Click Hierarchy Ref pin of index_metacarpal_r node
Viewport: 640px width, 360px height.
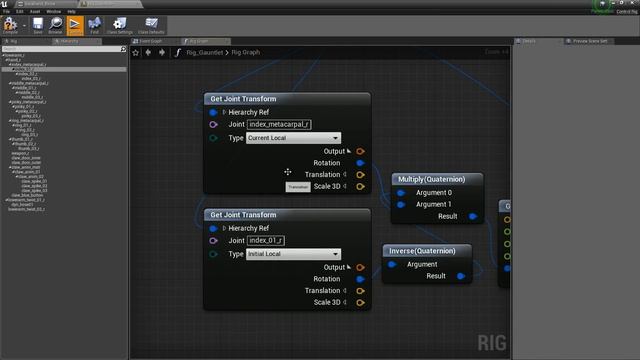pyautogui.click(x=213, y=112)
